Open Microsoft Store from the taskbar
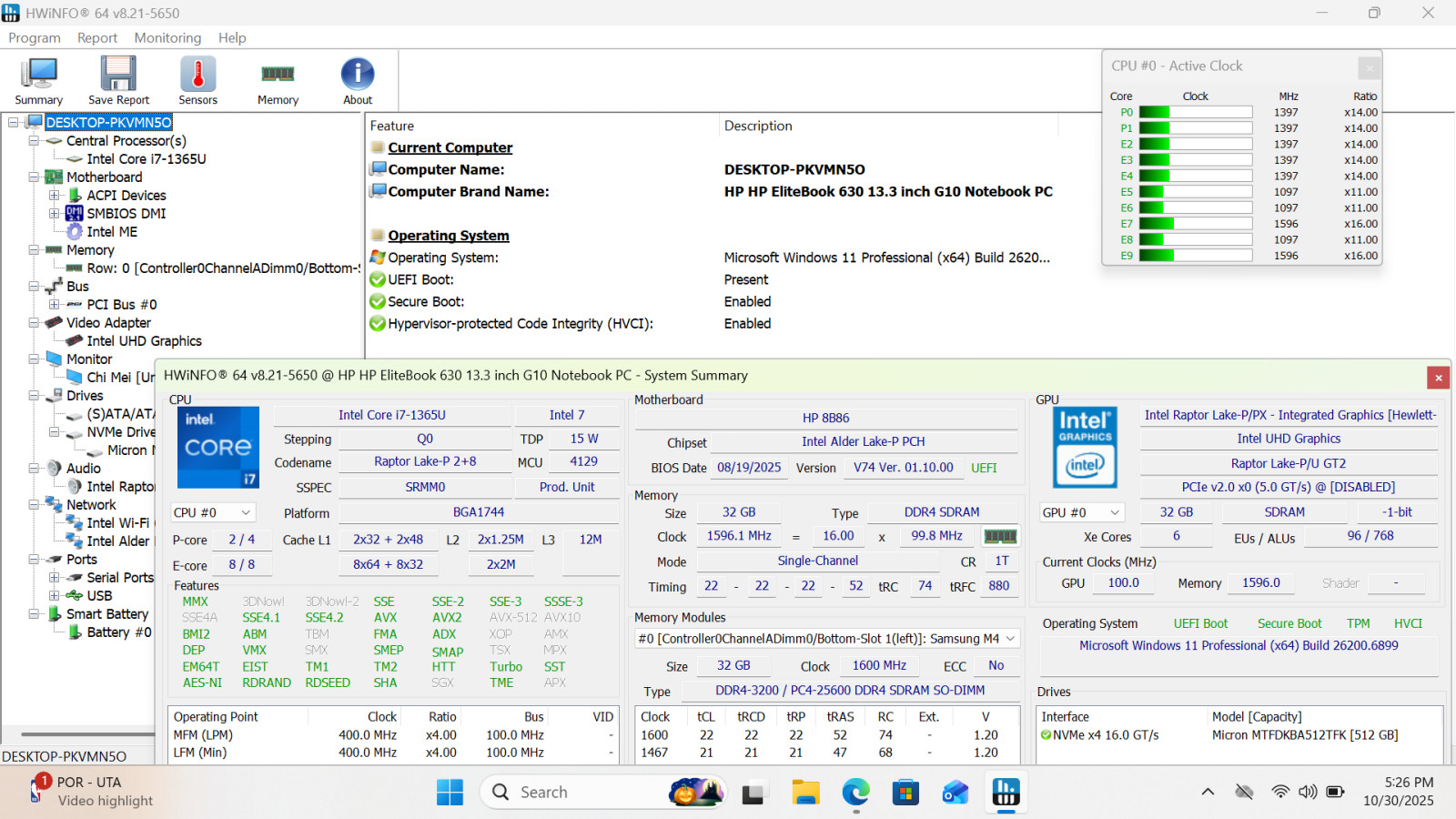Viewport: 1456px width, 819px height. pos(905,793)
